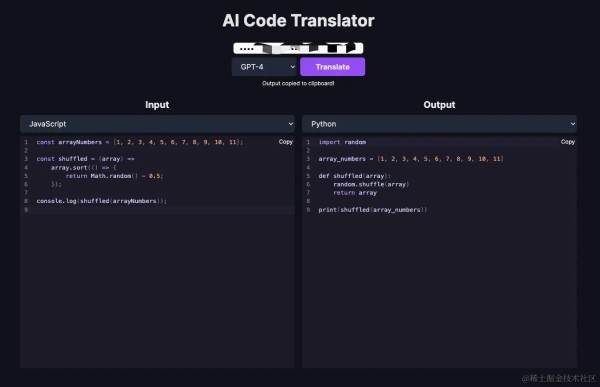
Task: Click the import random line in output
Action: pos(342,142)
